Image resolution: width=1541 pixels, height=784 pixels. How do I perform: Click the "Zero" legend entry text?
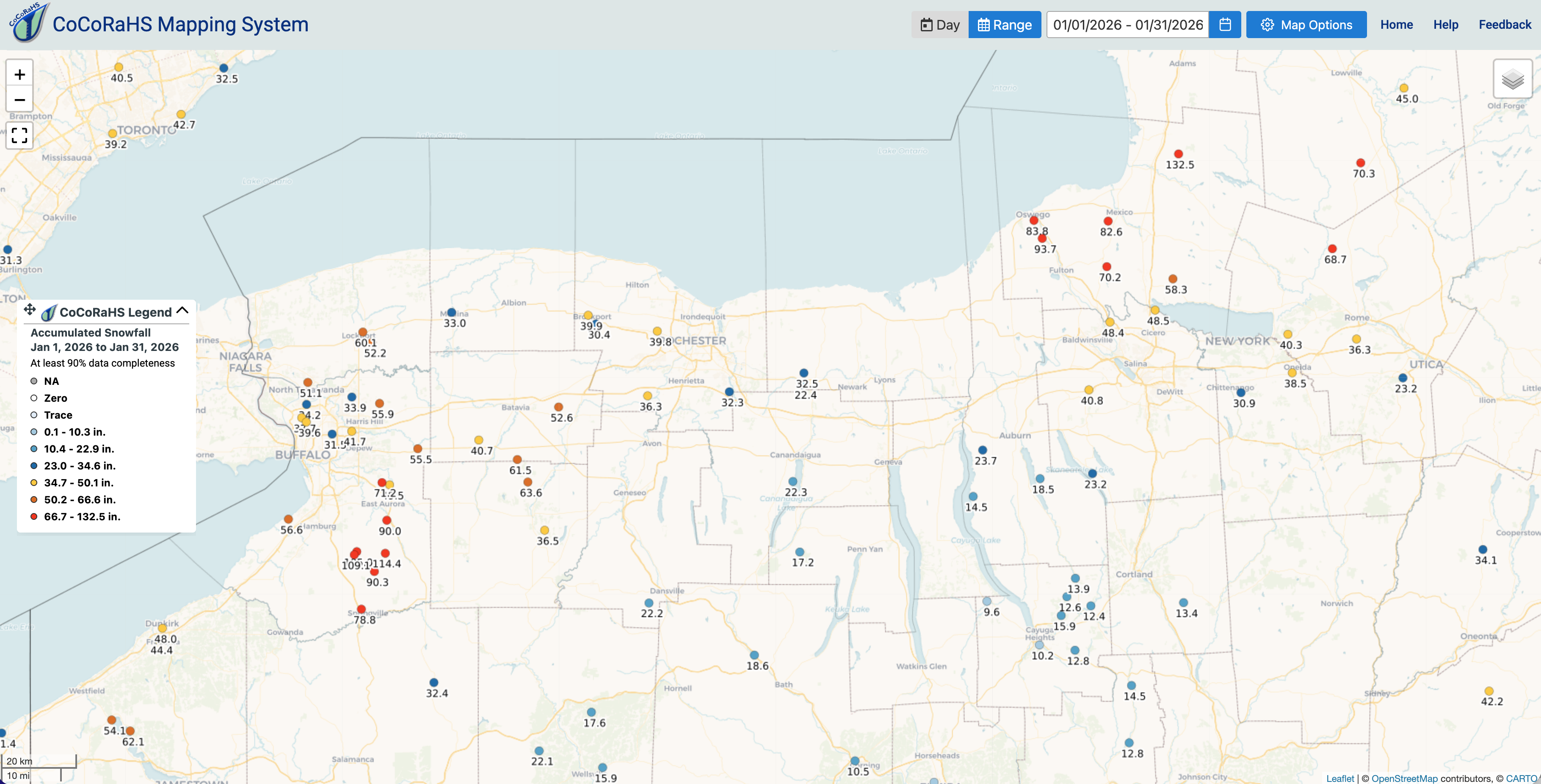coord(55,398)
